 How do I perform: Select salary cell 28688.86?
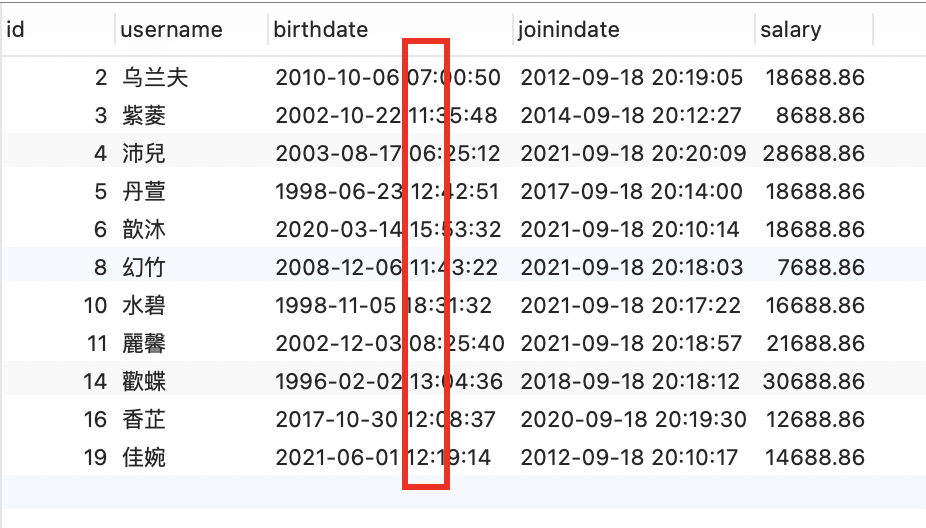(813, 154)
